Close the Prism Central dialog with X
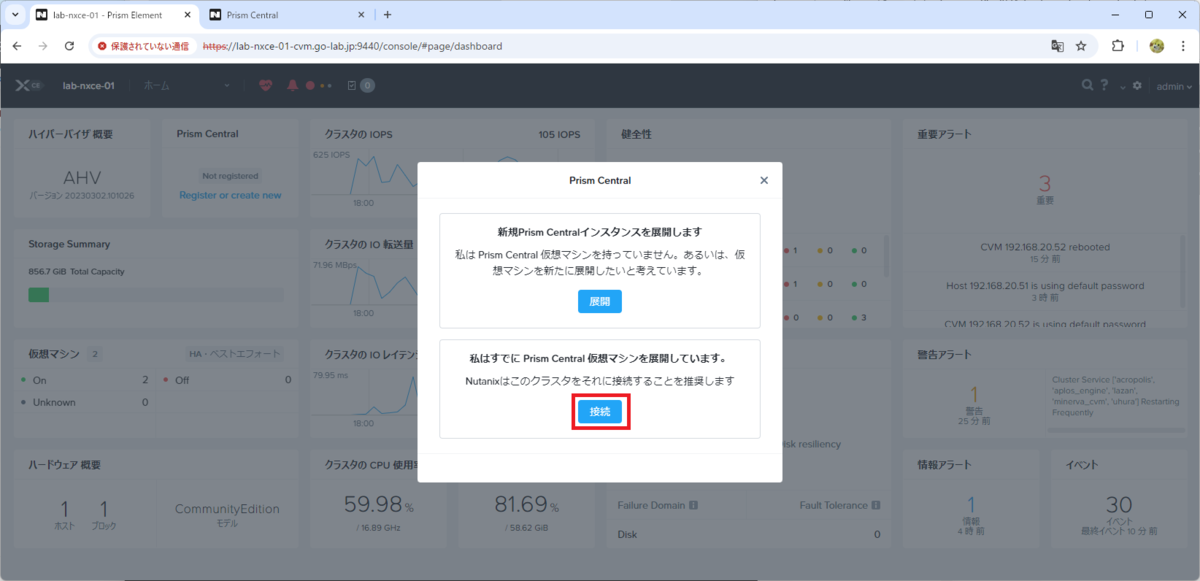The image size is (1200, 581). point(764,181)
